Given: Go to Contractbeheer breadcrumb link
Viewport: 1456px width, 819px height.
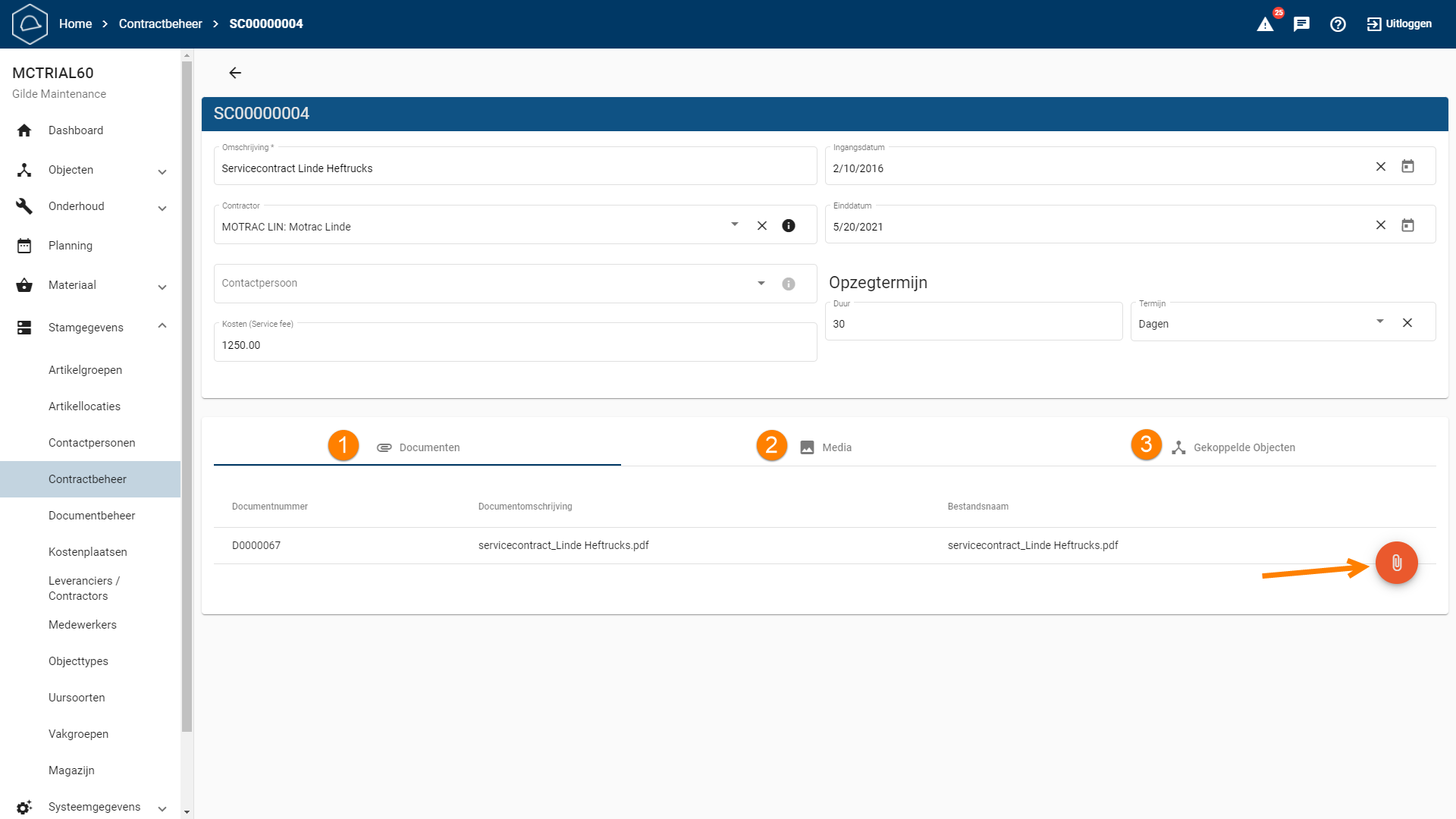Looking at the screenshot, I should [x=160, y=24].
